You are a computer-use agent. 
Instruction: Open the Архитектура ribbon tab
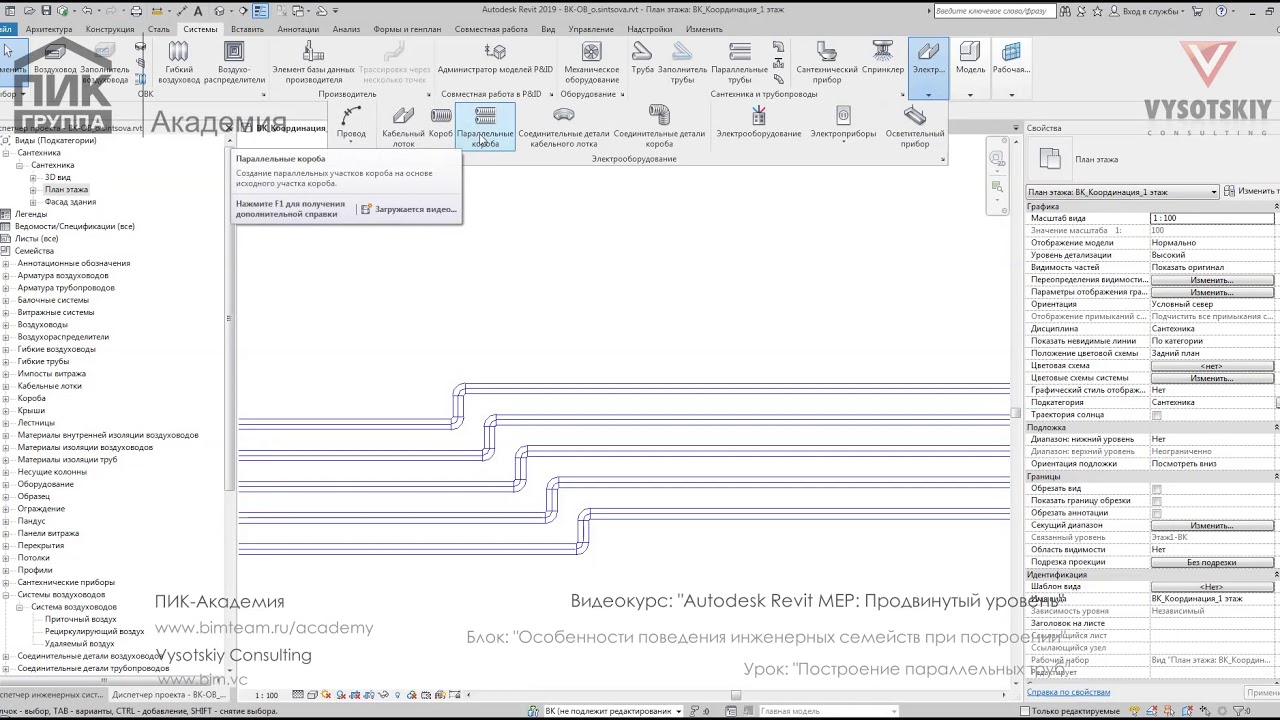coord(49,29)
